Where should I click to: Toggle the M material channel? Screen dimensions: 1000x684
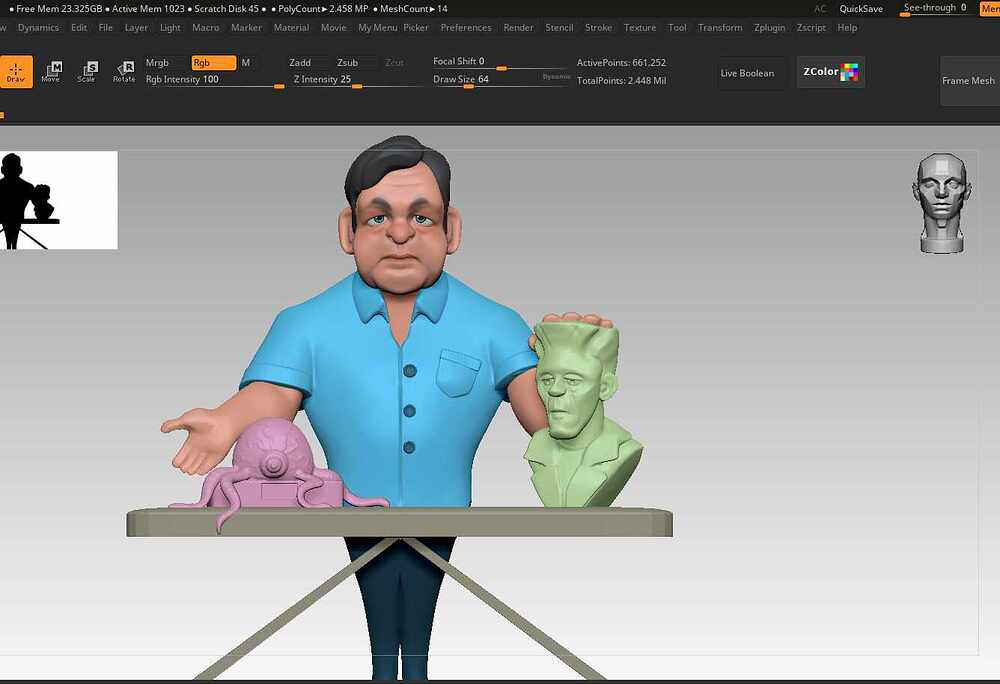click(x=246, y=62)
